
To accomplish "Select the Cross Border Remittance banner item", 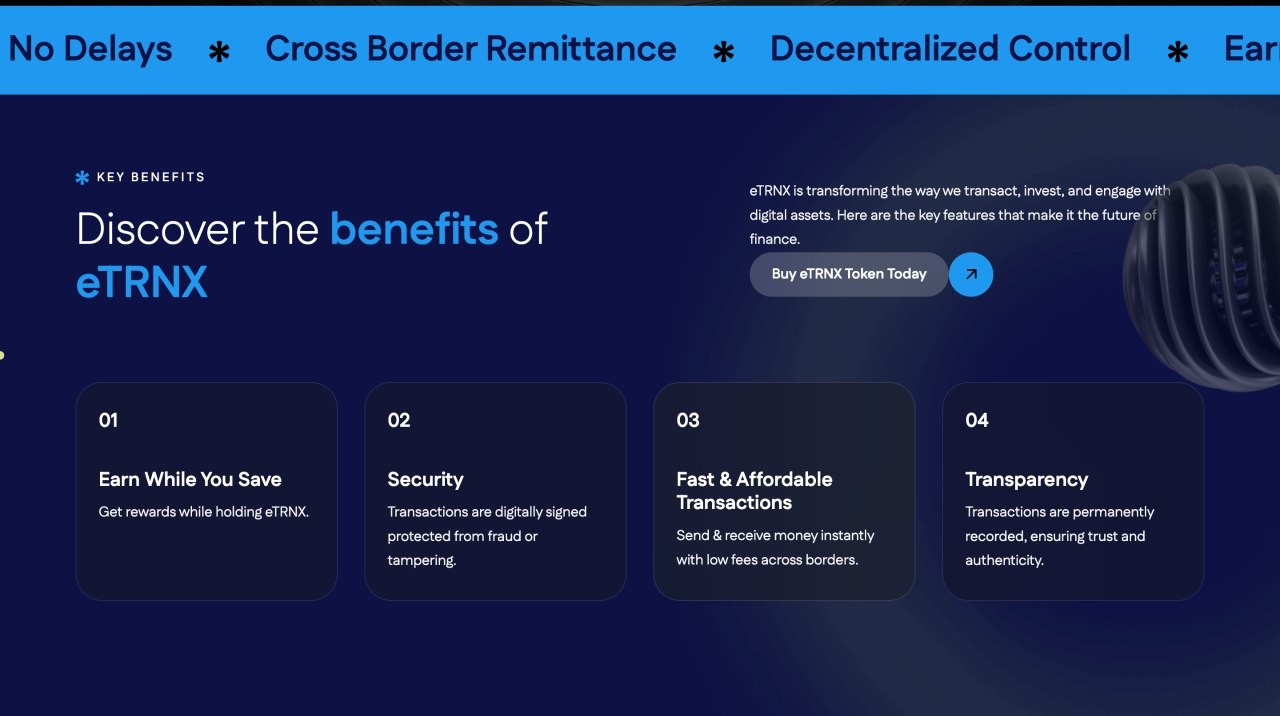I will pos(471,48).
